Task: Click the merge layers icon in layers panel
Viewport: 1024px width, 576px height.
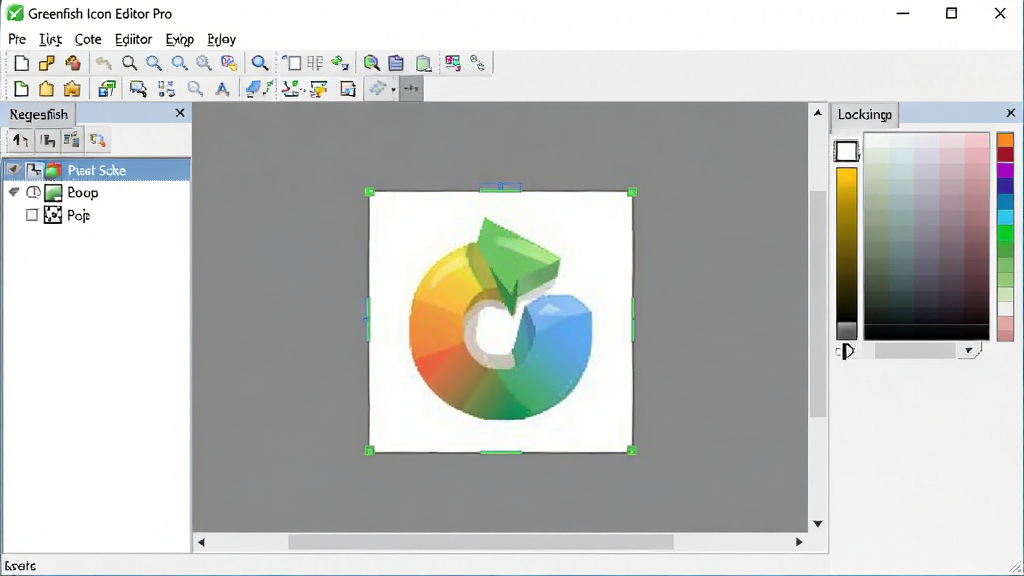Action: [72, 140]
